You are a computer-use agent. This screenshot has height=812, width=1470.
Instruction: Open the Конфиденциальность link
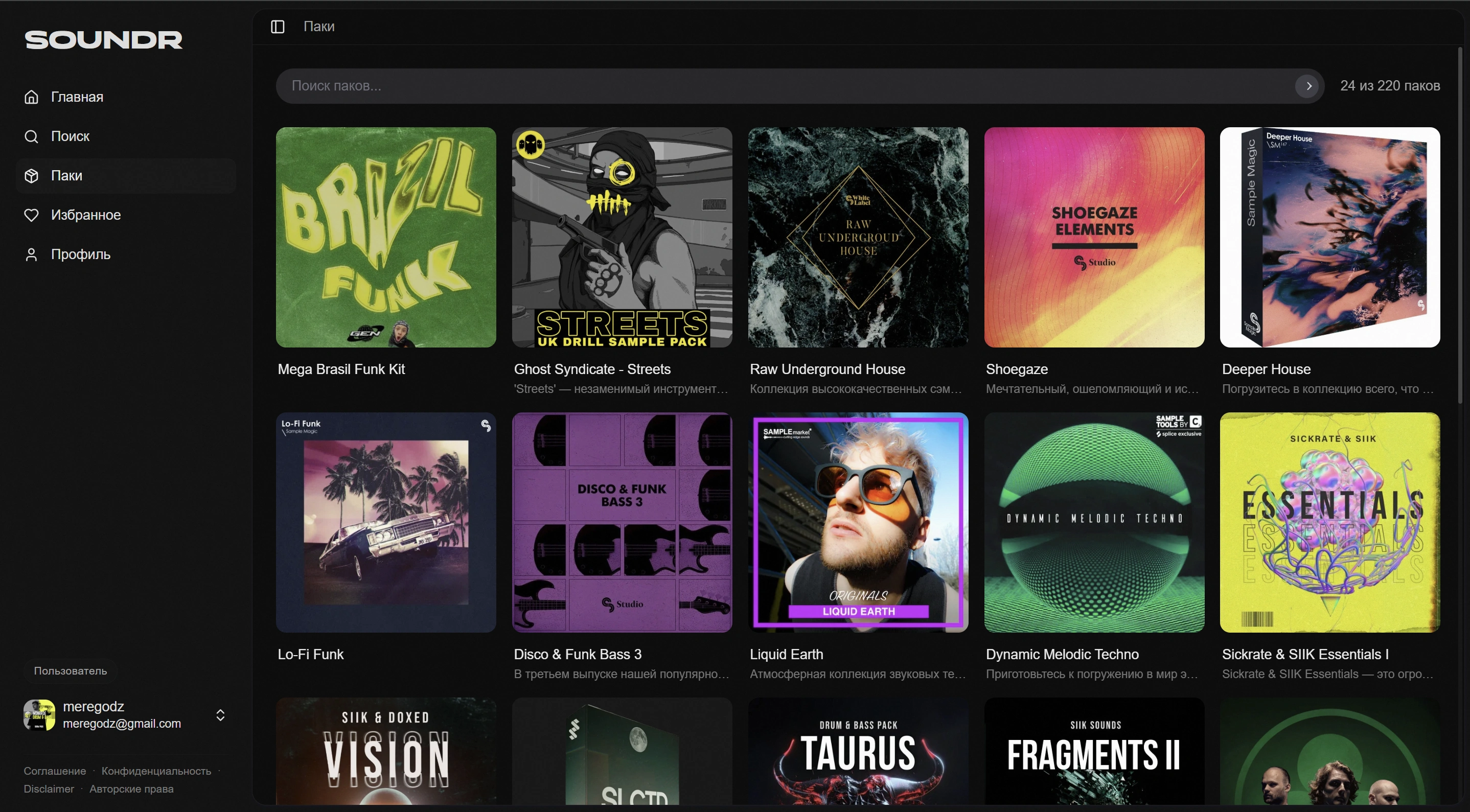click(156, 771)
